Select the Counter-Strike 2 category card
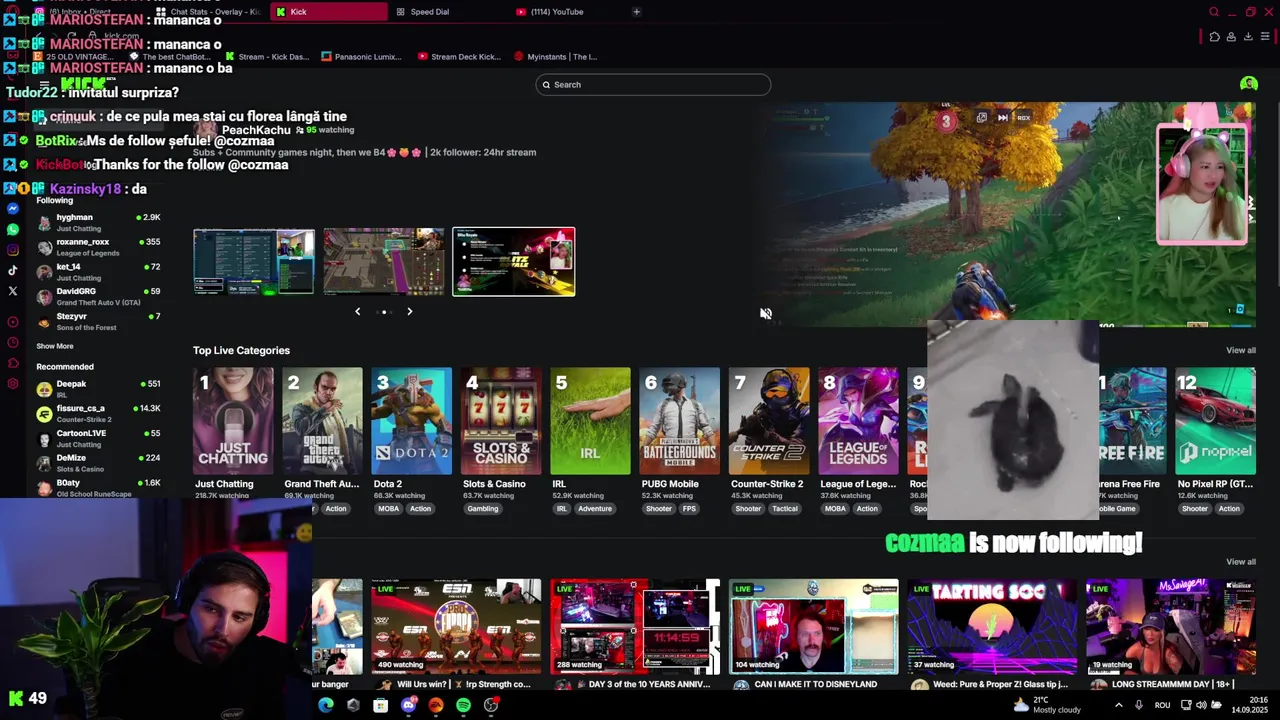Viewport: 1280px width, 720px height. [769, 421]
